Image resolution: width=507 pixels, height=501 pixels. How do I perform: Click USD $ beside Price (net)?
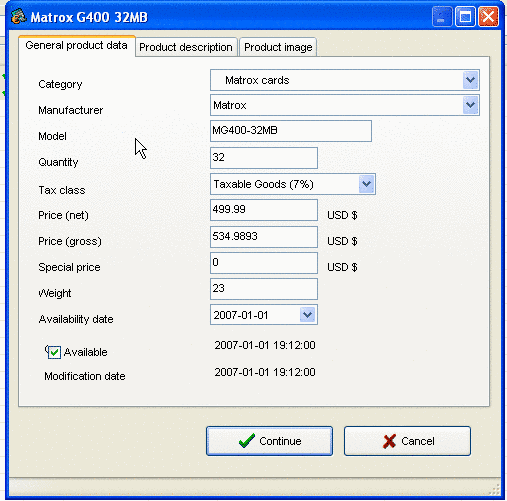click(342, 215)
